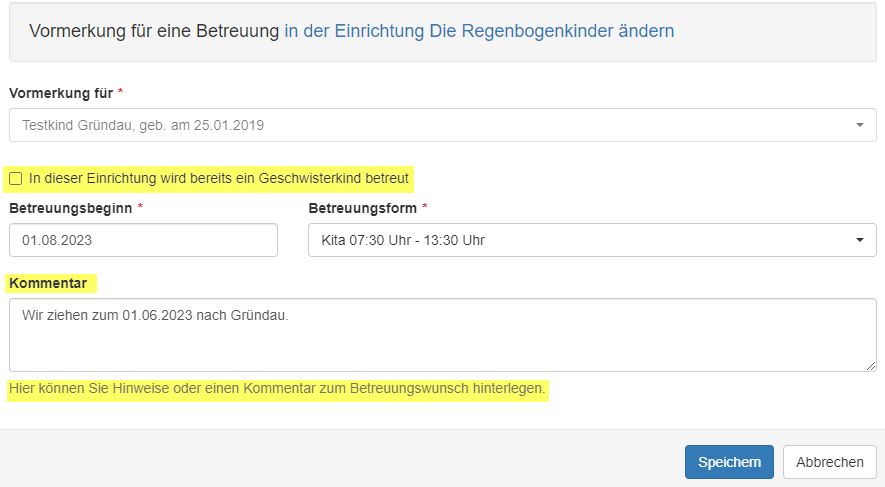Focus the Kommentar text area
The image size is (885, 487).
(442, 335)
